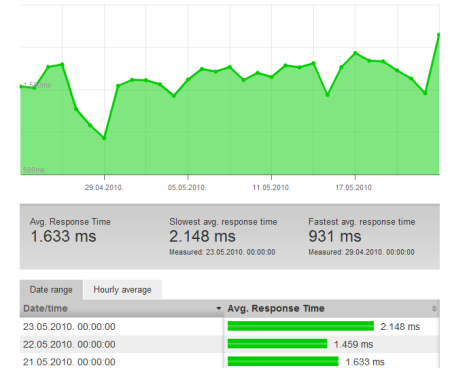The image size is (450, 368).
Task: Click the 29.04.2010. axis label
Action: [x=104, y=187]
